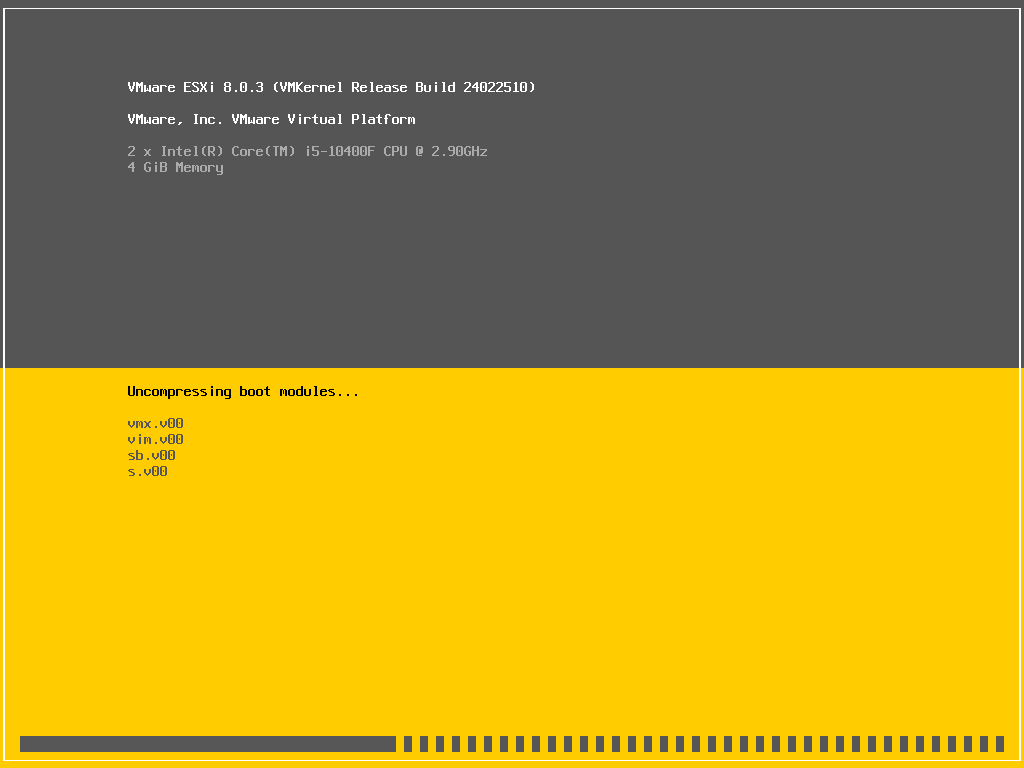1024x768 pixels.
Task: Click the Uncompressing boot modules heading
Action: pyautogui.click(x=243, y=391)
